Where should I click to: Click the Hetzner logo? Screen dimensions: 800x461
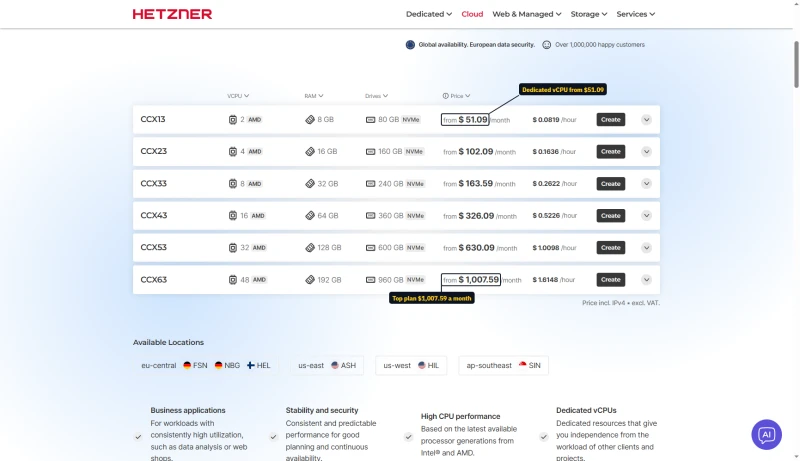coord(172,14)
